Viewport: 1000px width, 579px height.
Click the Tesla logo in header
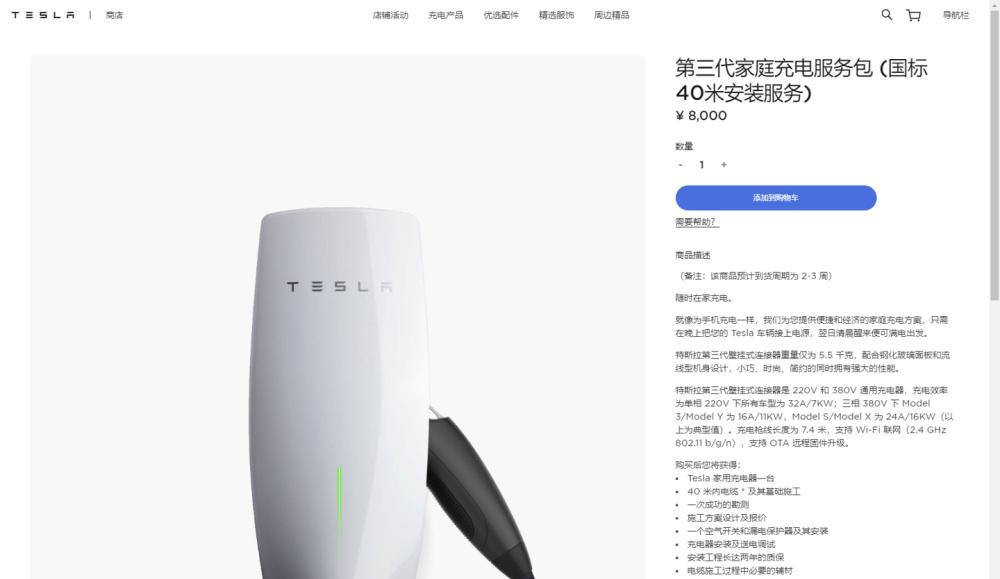(x=43, y=15)
